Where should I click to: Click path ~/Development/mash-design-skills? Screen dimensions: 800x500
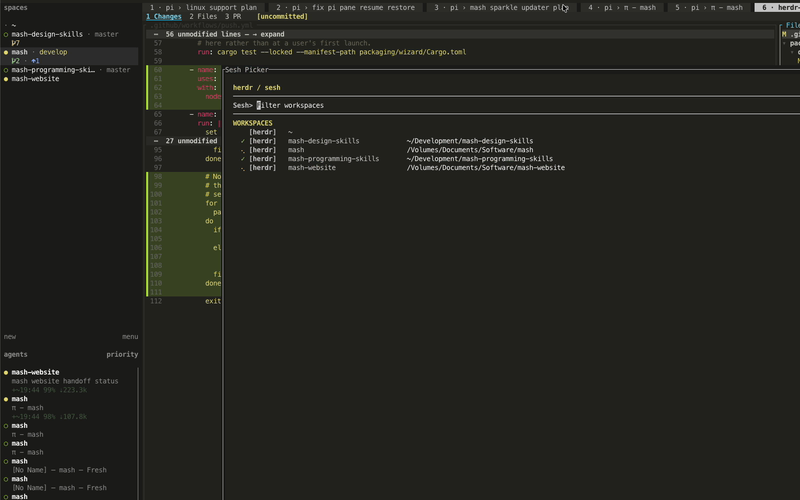tap(470, 141)
